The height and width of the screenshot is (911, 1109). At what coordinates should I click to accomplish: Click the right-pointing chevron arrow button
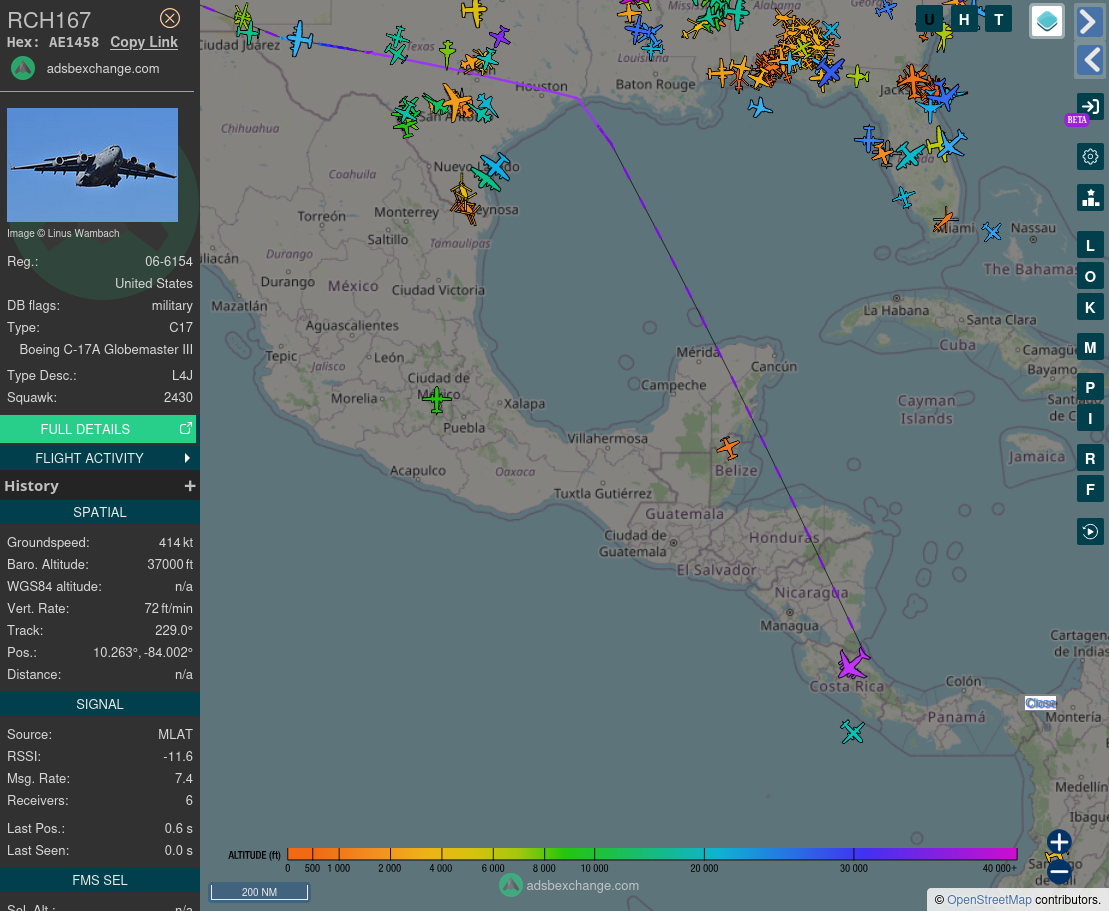pos(1090,21)
